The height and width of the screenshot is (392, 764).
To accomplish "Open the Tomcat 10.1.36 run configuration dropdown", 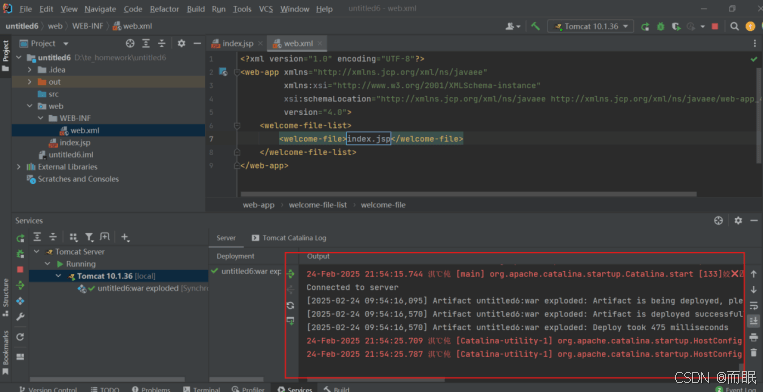I will (x=591, y=26).
